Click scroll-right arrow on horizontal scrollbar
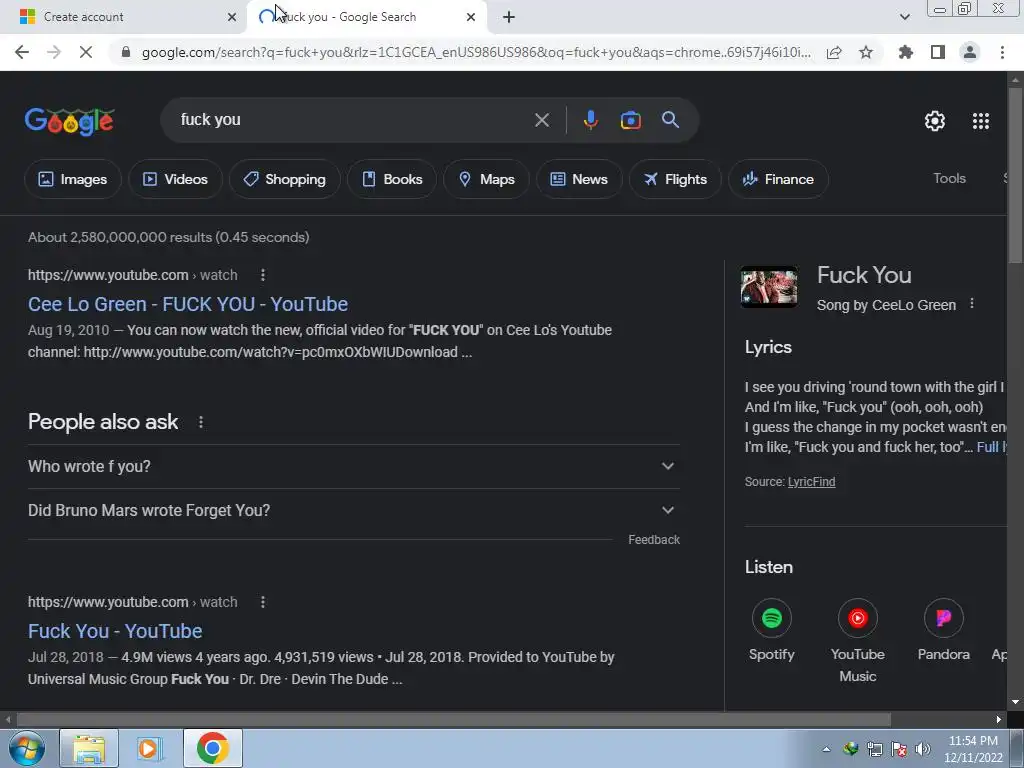This screenshot has height=768, width=1024. point(999,720)
